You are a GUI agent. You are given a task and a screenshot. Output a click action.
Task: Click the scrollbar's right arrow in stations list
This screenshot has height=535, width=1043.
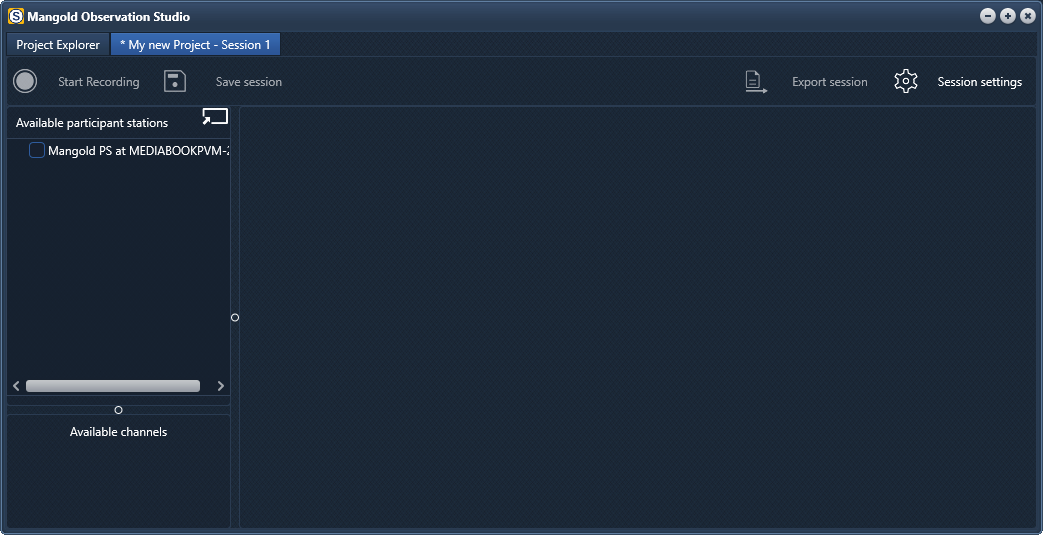(x=221, y=386)
